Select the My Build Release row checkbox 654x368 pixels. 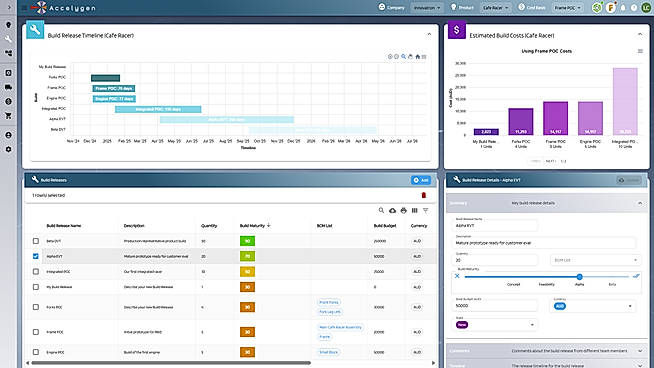(36, 287)
